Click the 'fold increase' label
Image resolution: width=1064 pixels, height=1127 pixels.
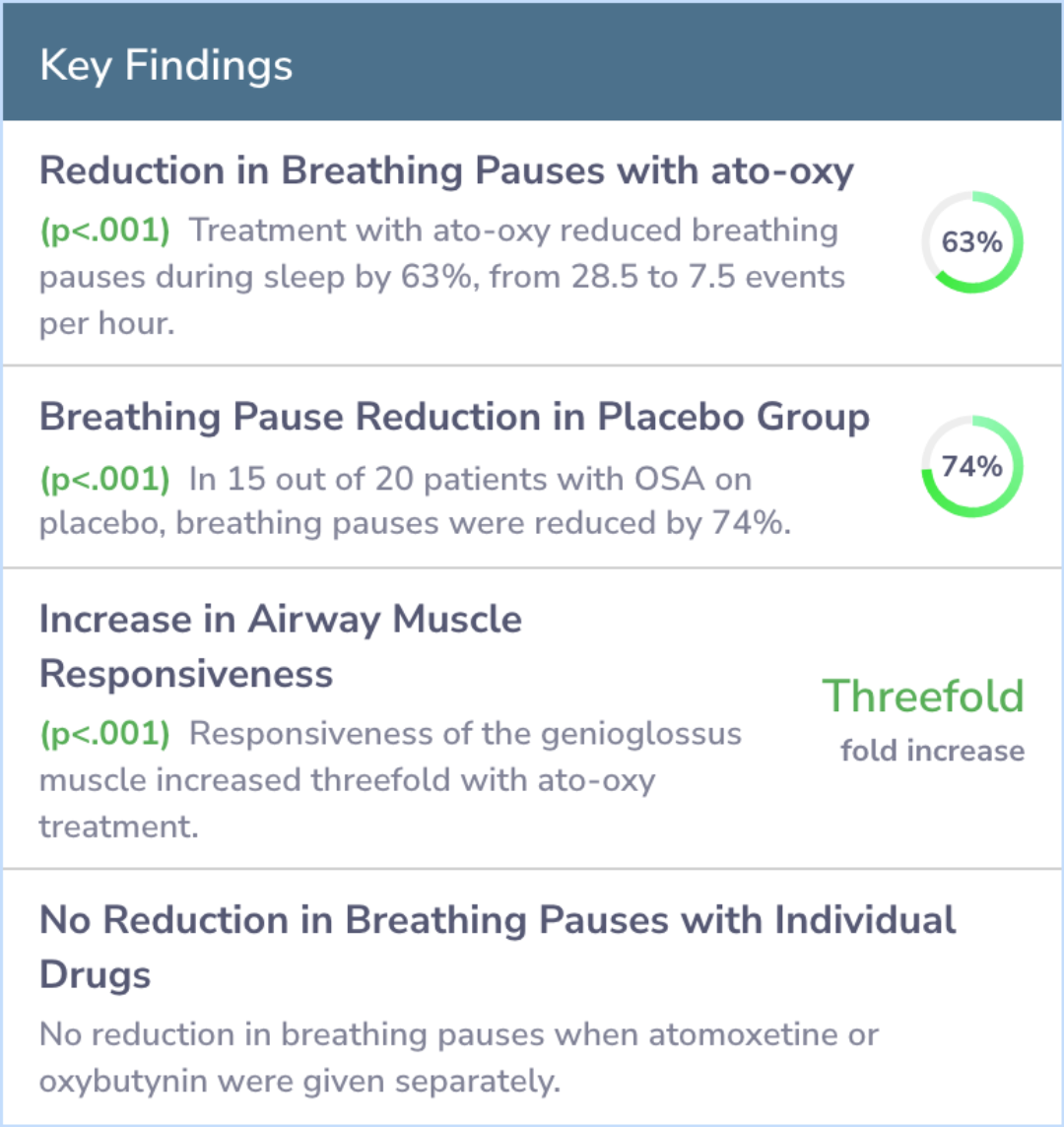932,751
